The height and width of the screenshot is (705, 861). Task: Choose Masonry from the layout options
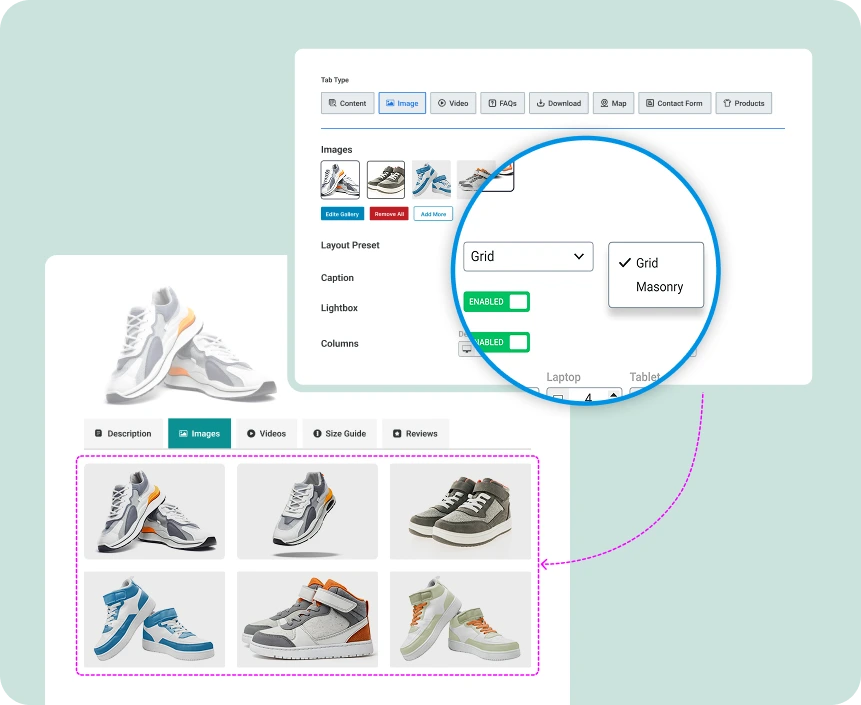pyautogui.click(x=659, y=287)
